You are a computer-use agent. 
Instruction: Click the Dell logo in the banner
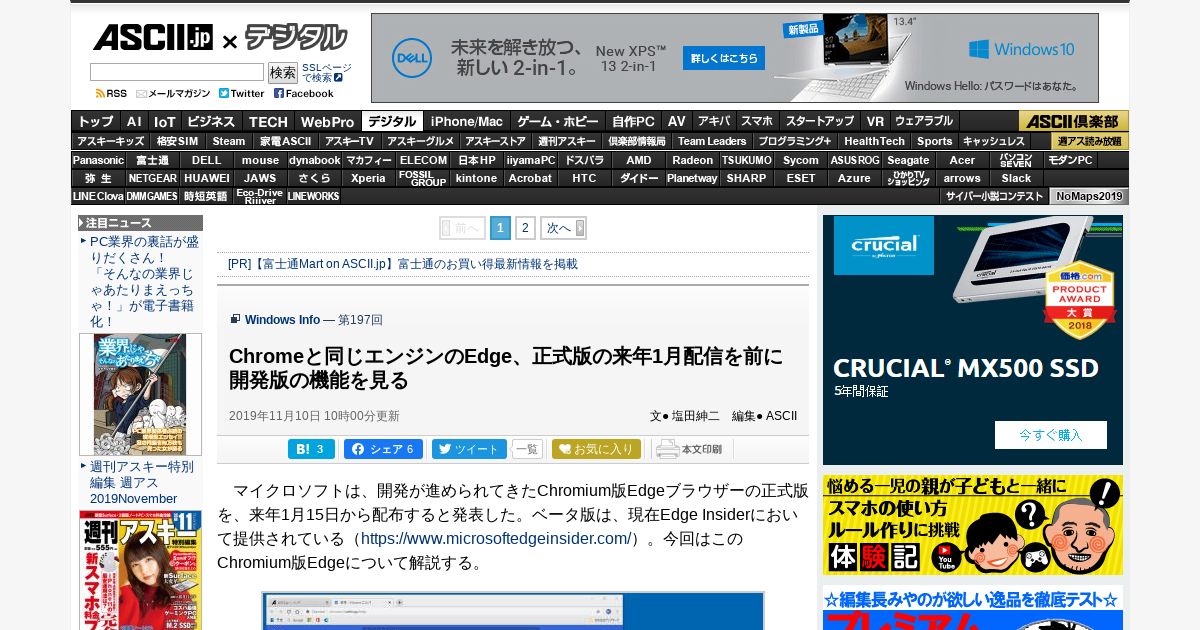411,58
